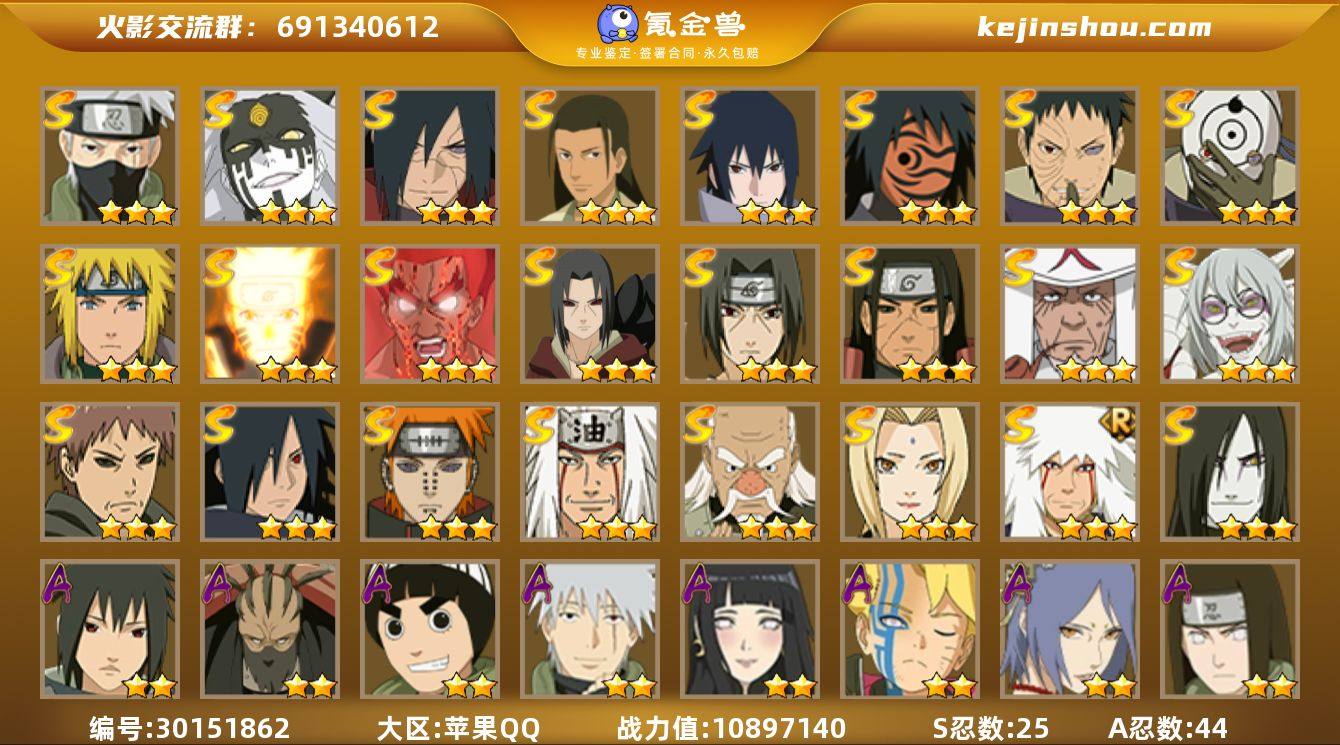Open the kejinshou.com website link
Viewport: 1340px width, 745px height.
tap(1094, 27)
